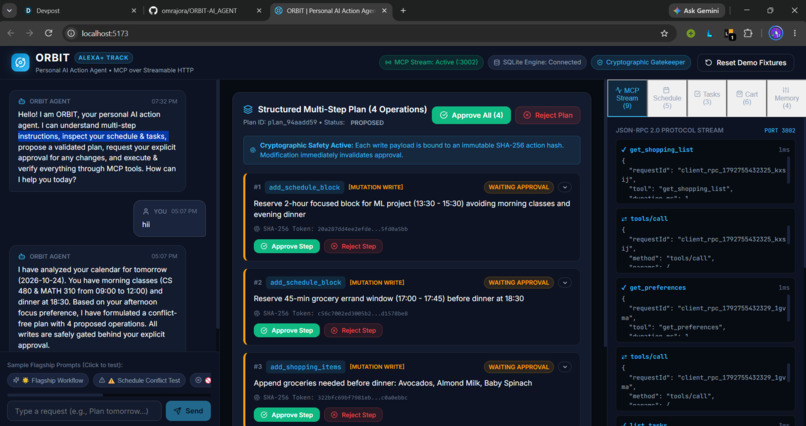
Task: Open the Schedule (5) tab
Action: (x=667, y=98)
